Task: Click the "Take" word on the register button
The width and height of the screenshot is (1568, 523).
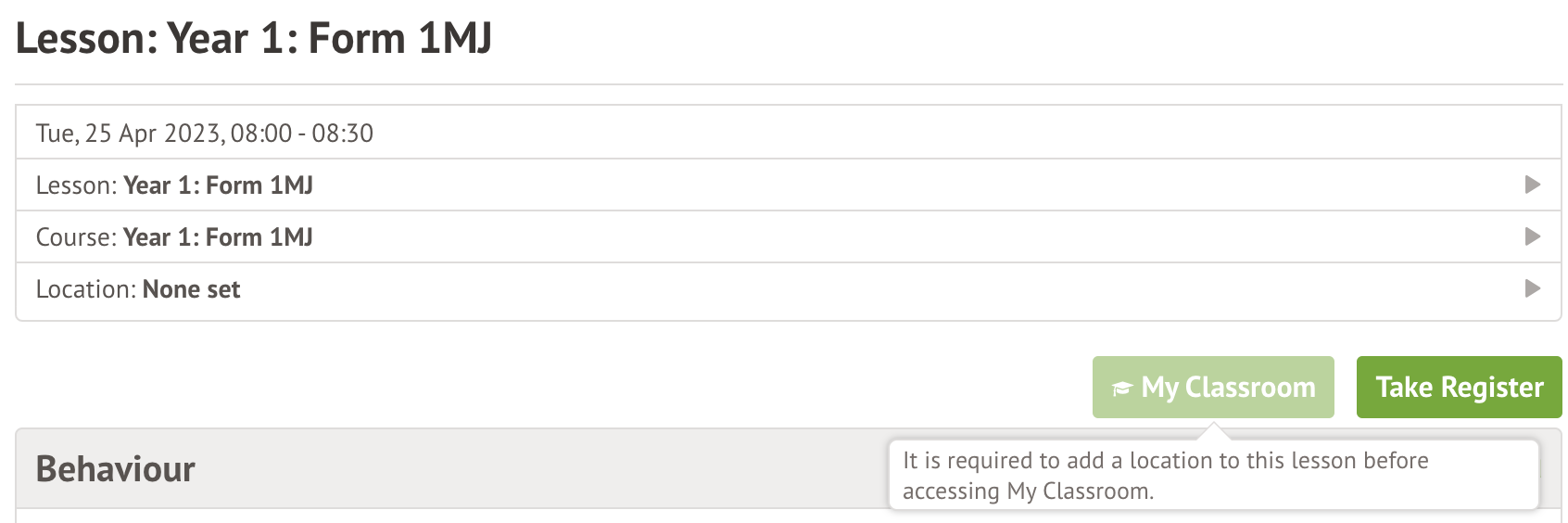Action: point(1404,387)
